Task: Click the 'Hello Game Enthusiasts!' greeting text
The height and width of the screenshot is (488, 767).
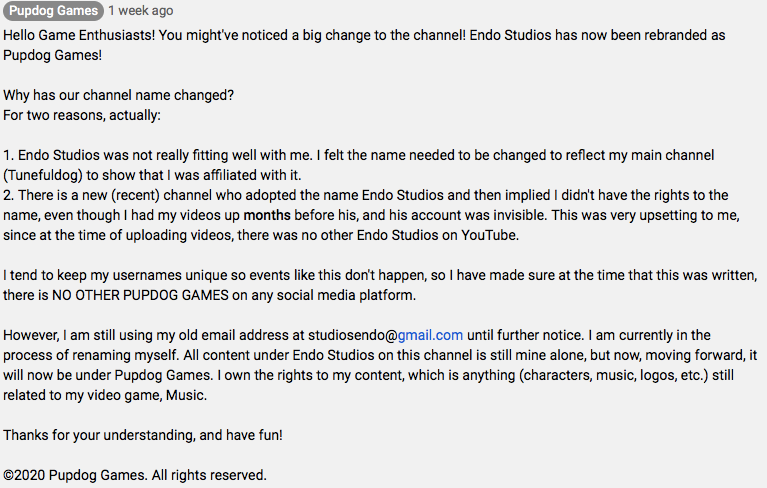Action: tap(79, 36)
